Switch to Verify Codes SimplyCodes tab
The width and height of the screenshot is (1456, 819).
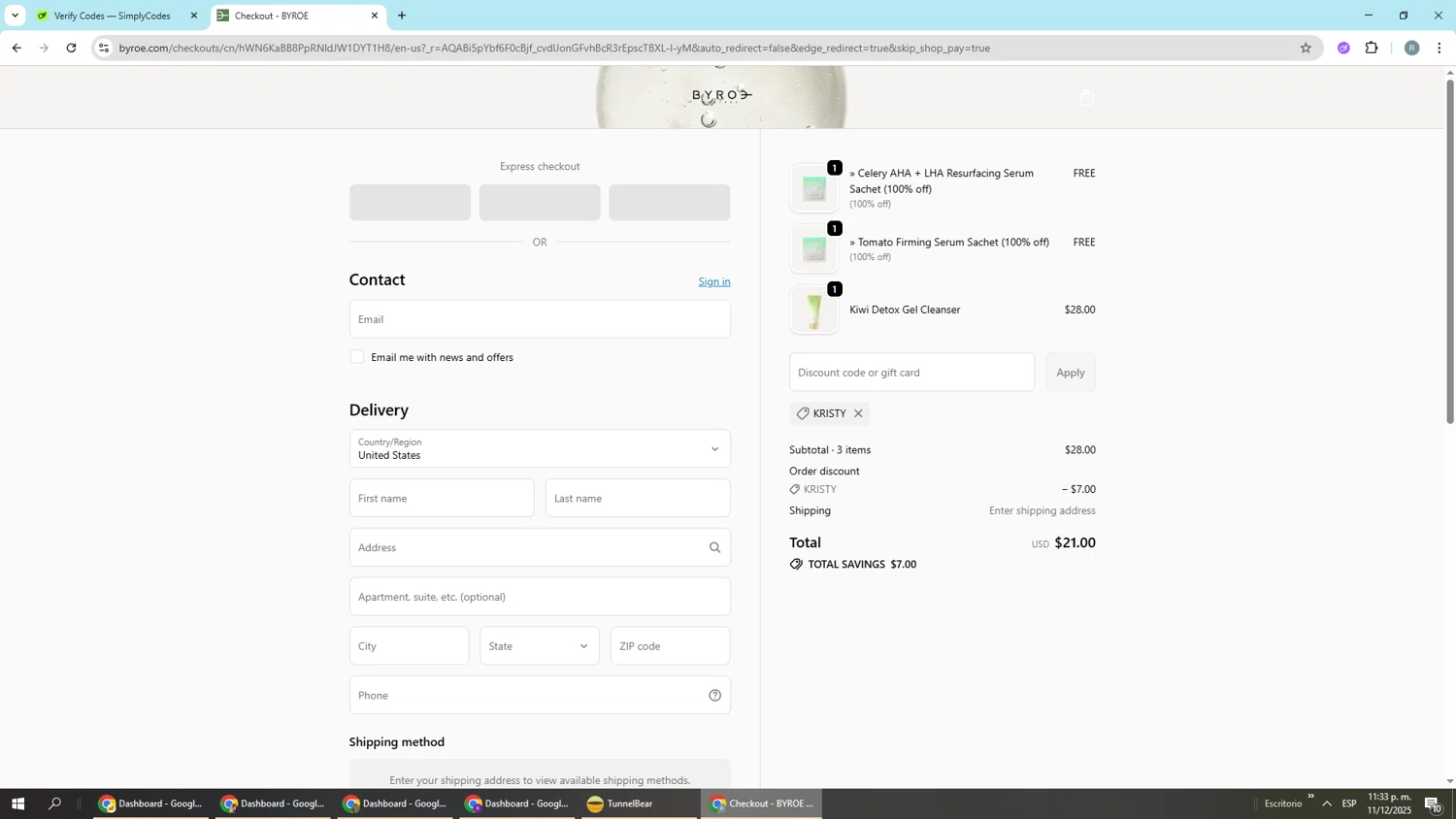(115, 16)
